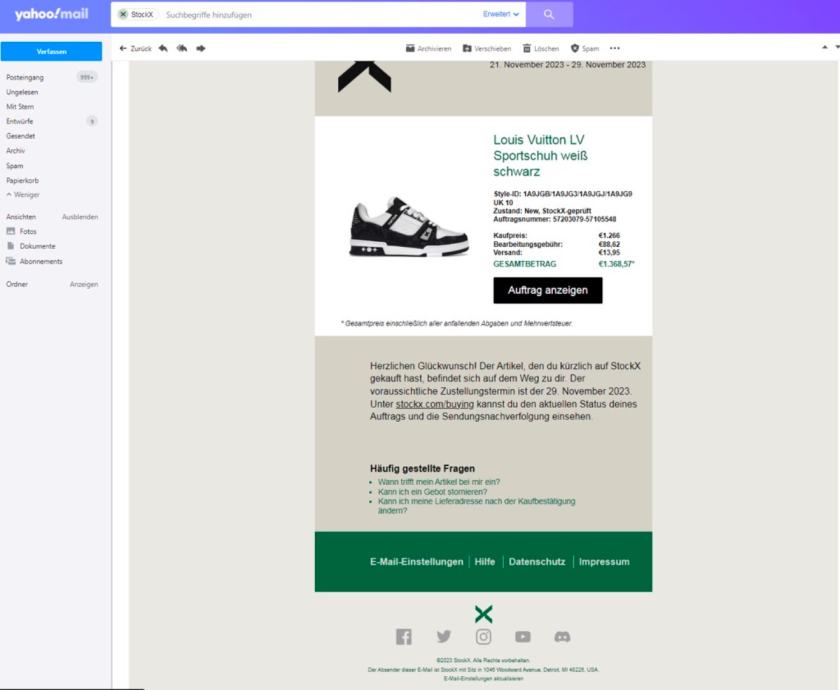840x690 pixels.
Task: Open FAQ Kann ich ein Gebot stornieren
Action: [x=432, y=492]
